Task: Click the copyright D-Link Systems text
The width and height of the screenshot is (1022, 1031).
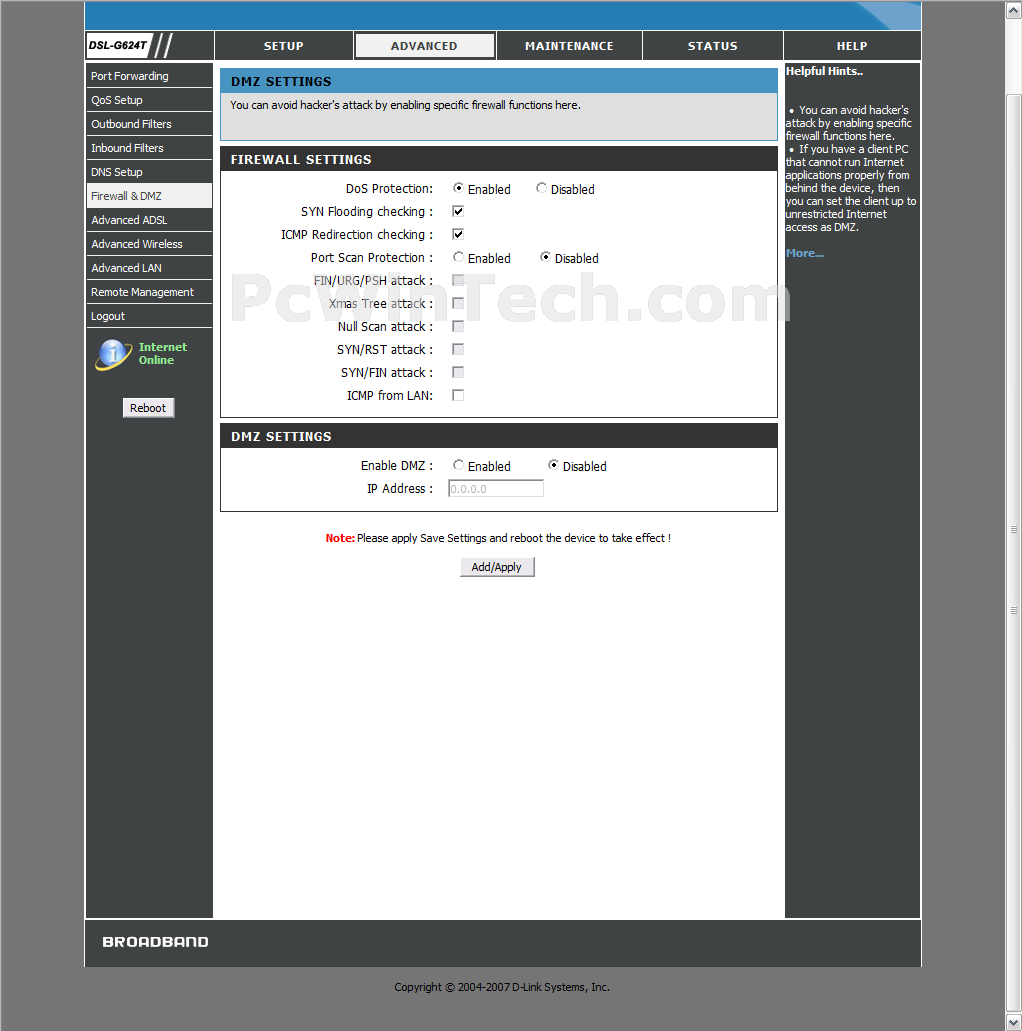Action: [502, 987]
